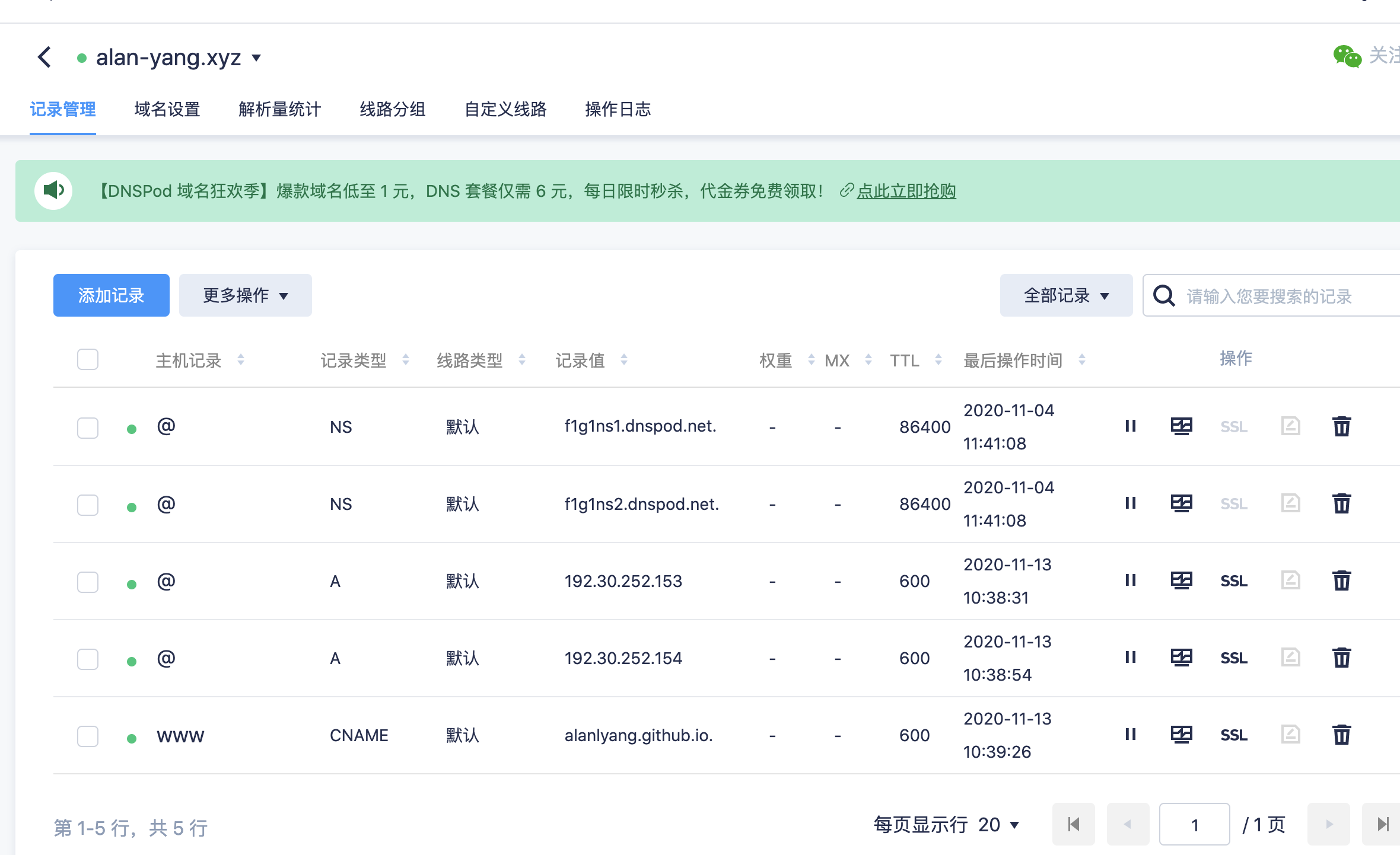Viewport: 1400px width, 855px height.
Task: Open the 操作日志 tab
Action: click(x=618, y=110)
